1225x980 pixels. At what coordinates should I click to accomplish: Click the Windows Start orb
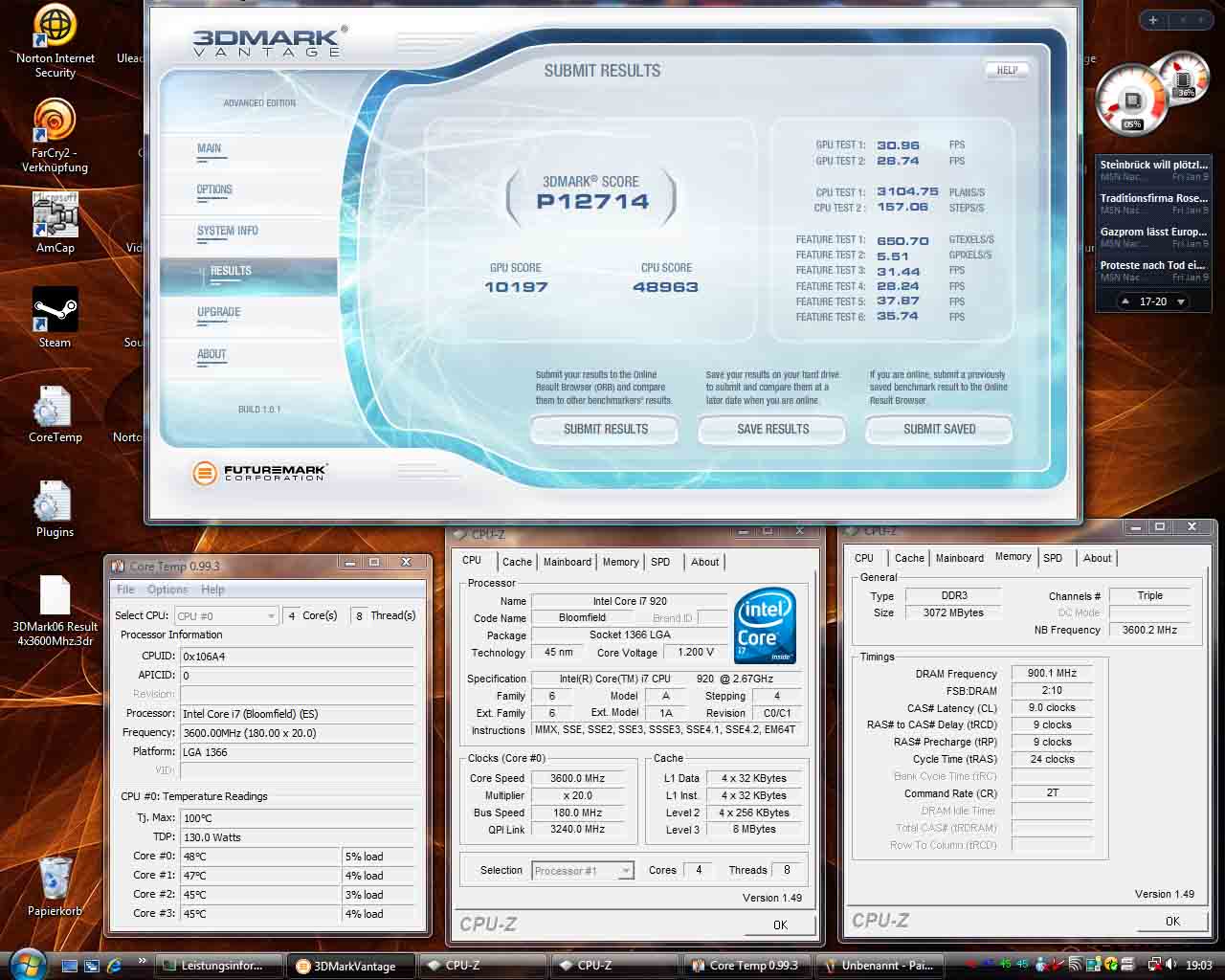click(x=26, y=965)
